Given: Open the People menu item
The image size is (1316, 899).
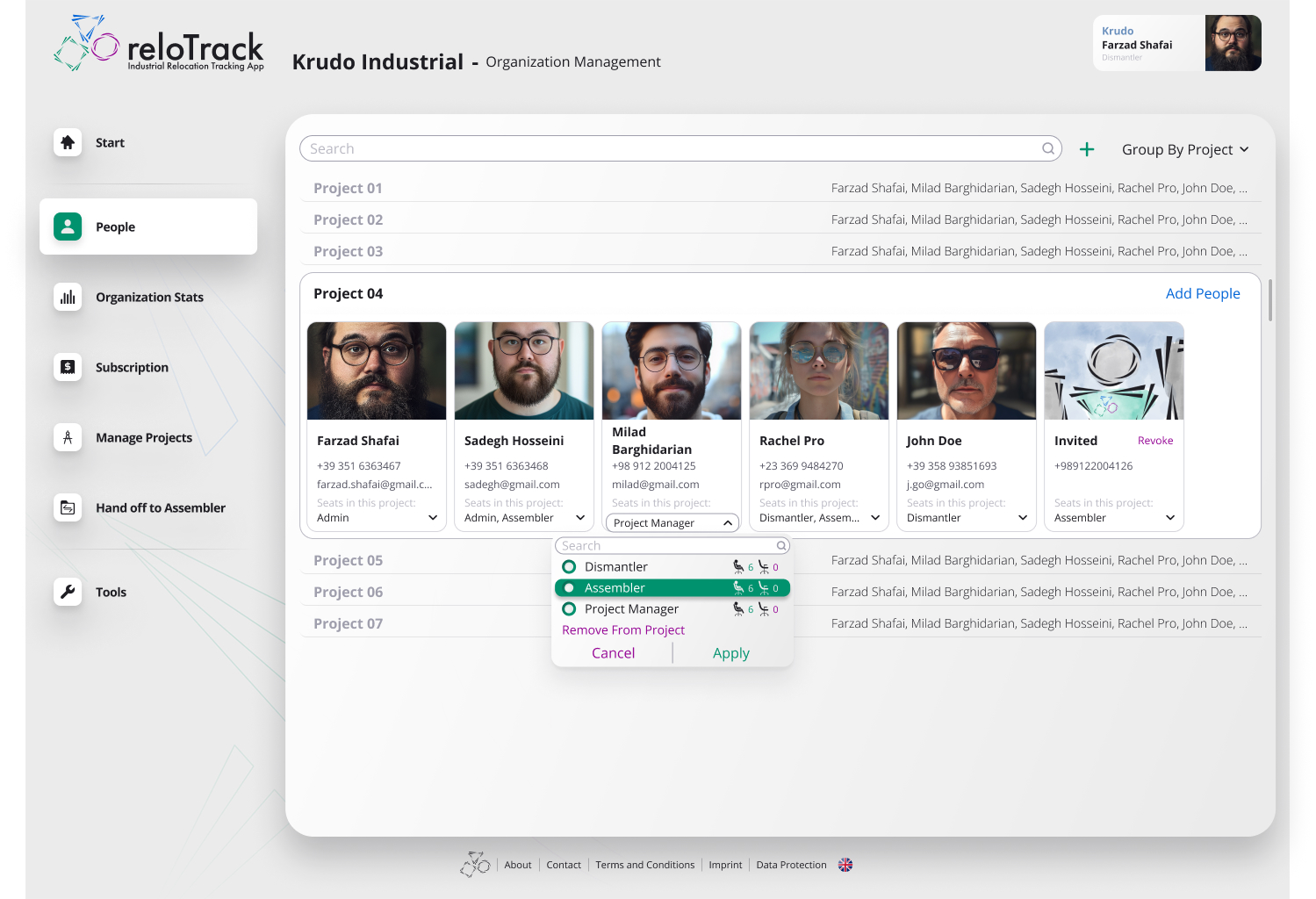Looking at the screenshot, I should (x=148, y=227).
